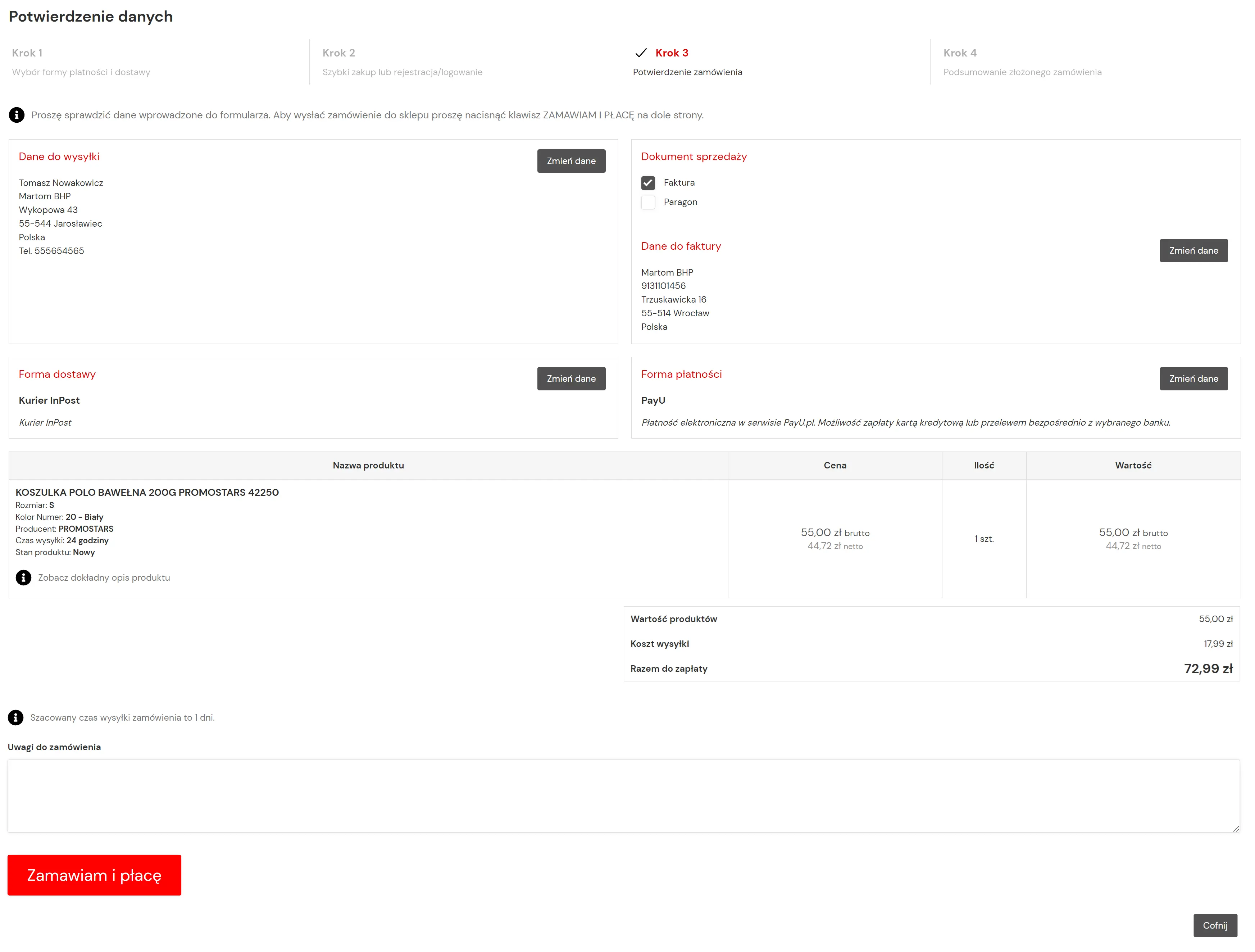1255x952 pixels.
Task: Click the checkmark icon next to Krok 3
Action: (641, 53)
